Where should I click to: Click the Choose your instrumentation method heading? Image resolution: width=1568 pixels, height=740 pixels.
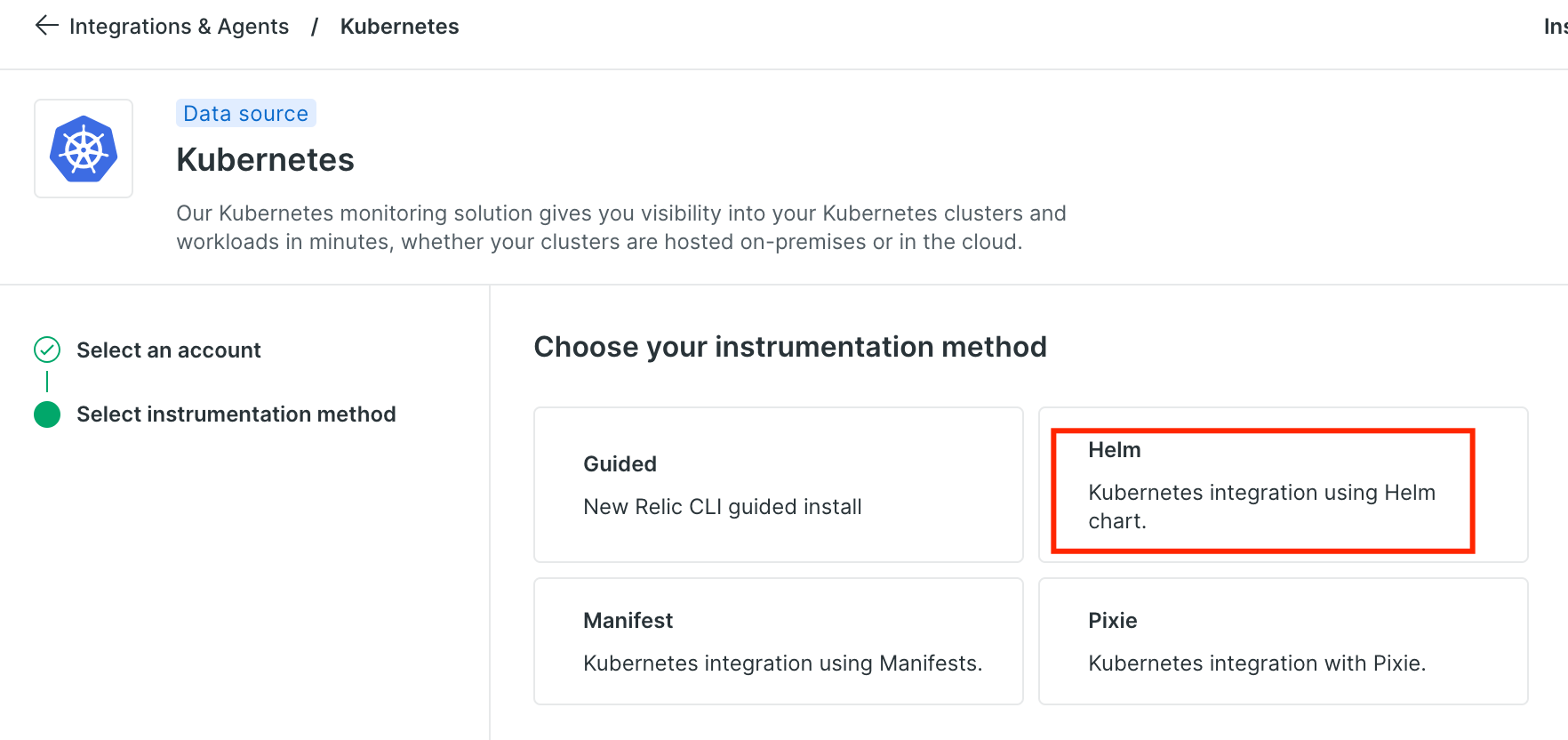point(790,347)
